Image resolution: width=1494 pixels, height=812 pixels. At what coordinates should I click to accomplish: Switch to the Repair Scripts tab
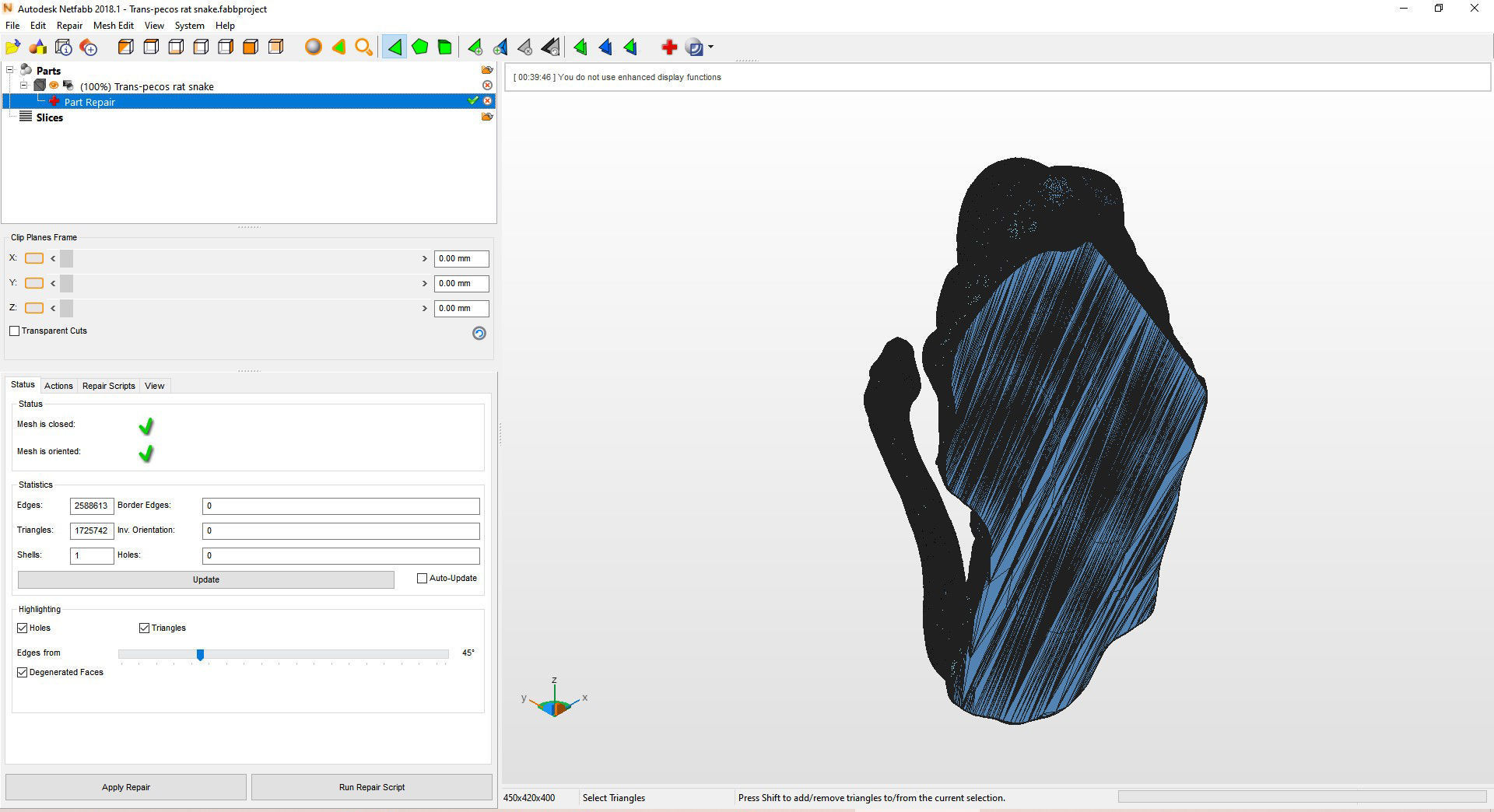[109, 386]
